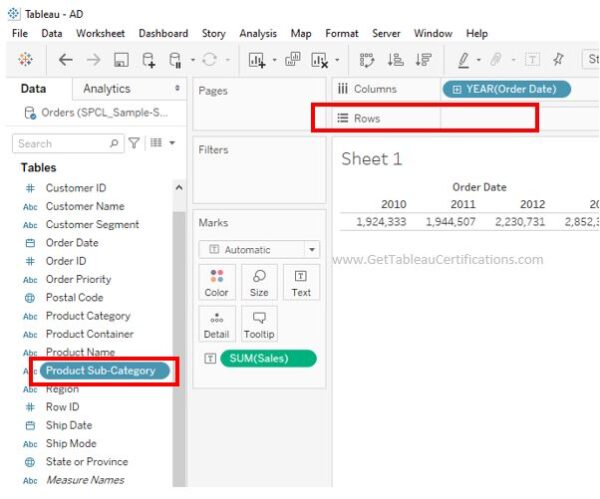600x499 pixels.
Task: Open the Run Update dropdown arrow
Action: pyautogui.click(x=228, y=60)
